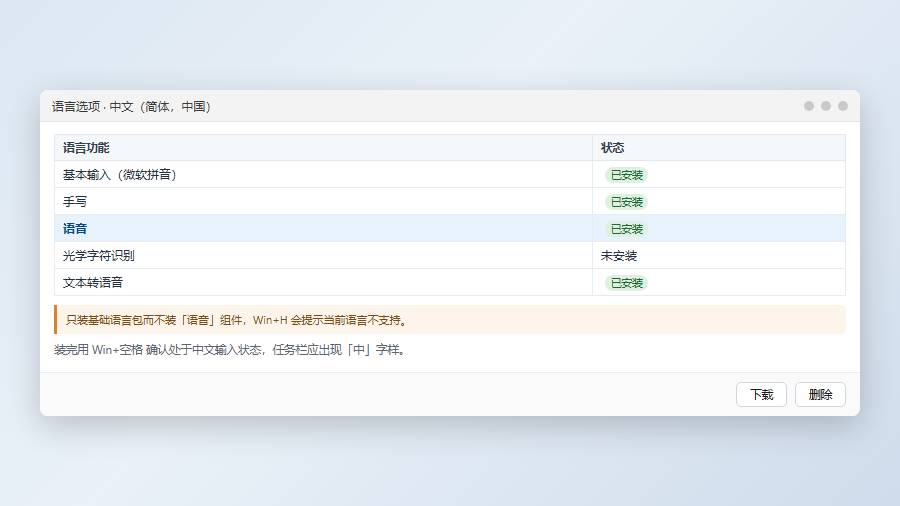Click the orange Win+H warning note

450,320
